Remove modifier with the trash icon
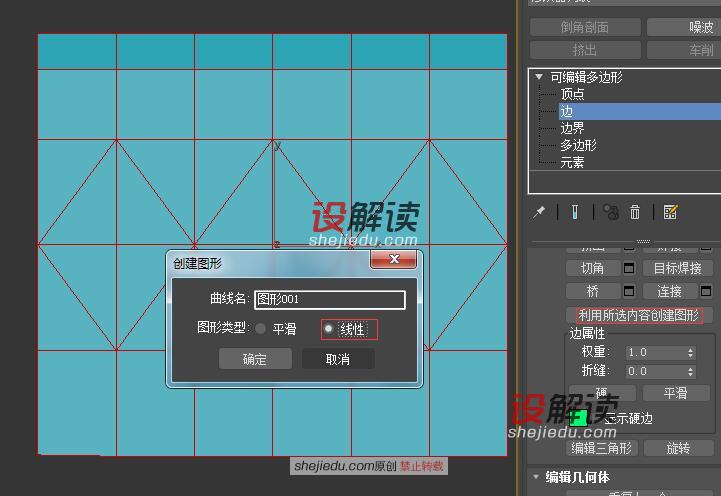Viewport: 721px width, 496px height. (x=635, y=212)
